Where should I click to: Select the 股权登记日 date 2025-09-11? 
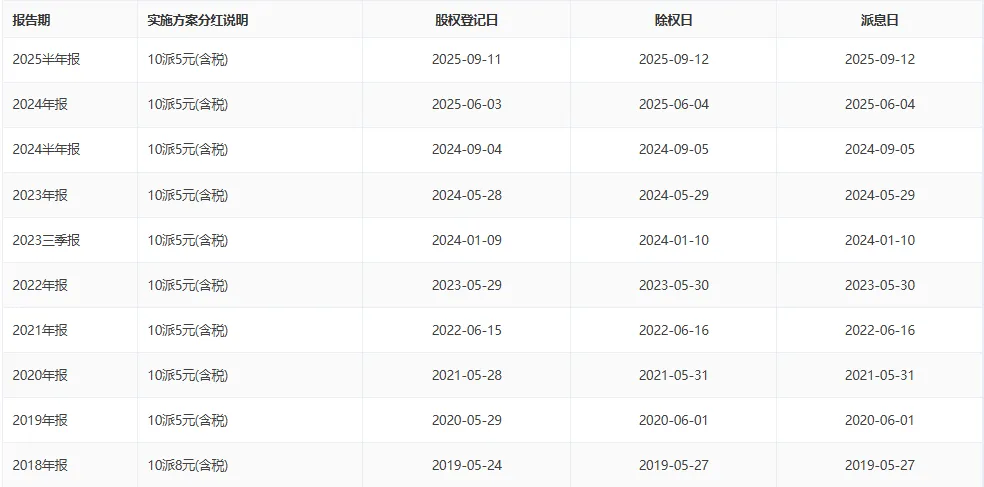coord(466,59)
